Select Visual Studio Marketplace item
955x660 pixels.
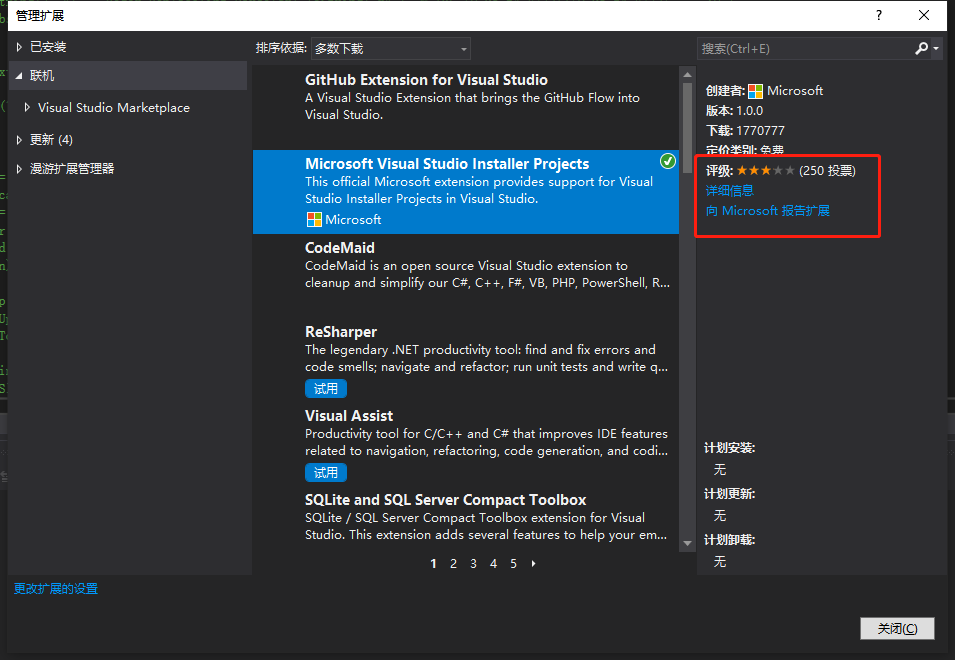pyautogui.click(x=113, y=108)
